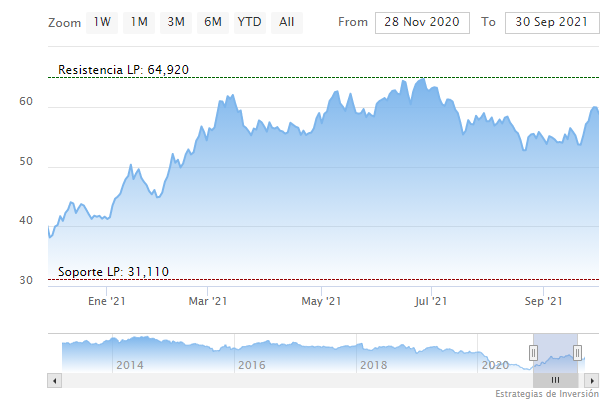The image size is (616, 406).
Task: Click the navigator right scroll arrow
Action: (591, 380)
